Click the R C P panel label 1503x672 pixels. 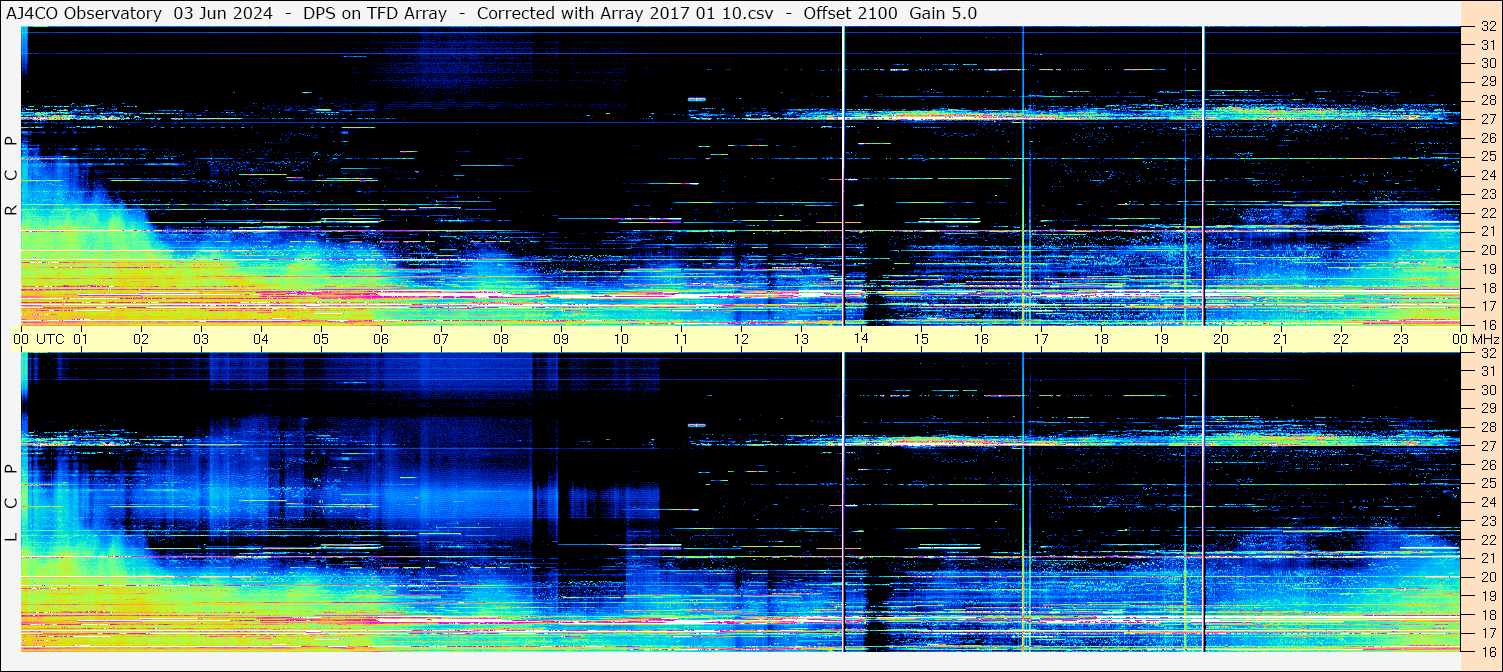tap(12, 174)
